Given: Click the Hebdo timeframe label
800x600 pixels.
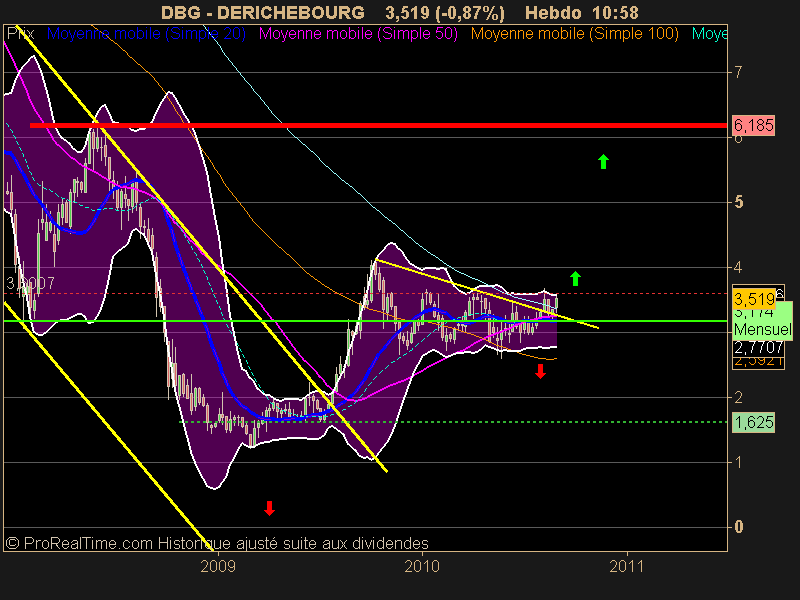Looking at the screenshot, I should tap(553, 12).
